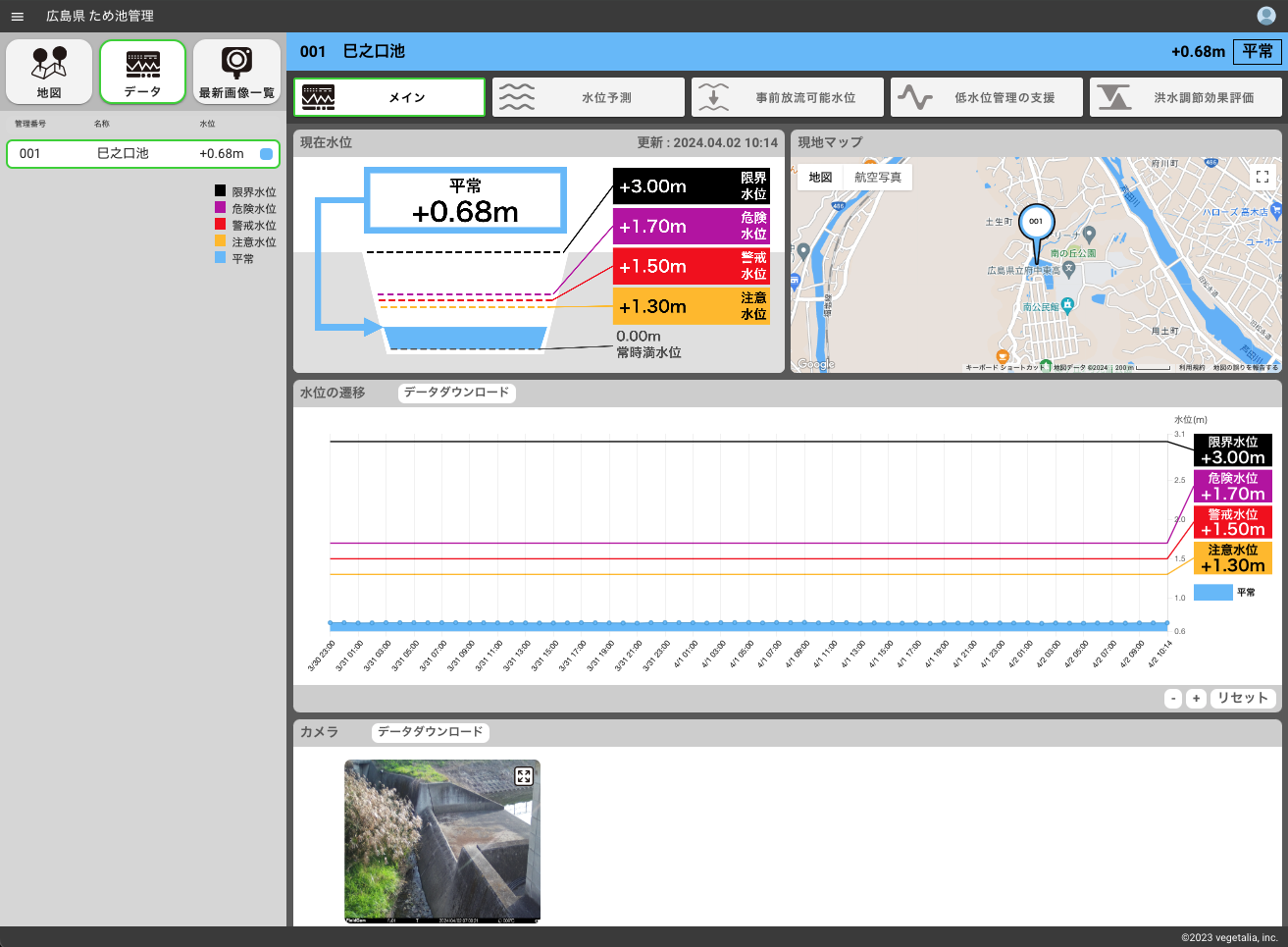The image size is (1288, 947).
Task: Expand the camera image with fullscreen icon
Action: tap(524, 776)
